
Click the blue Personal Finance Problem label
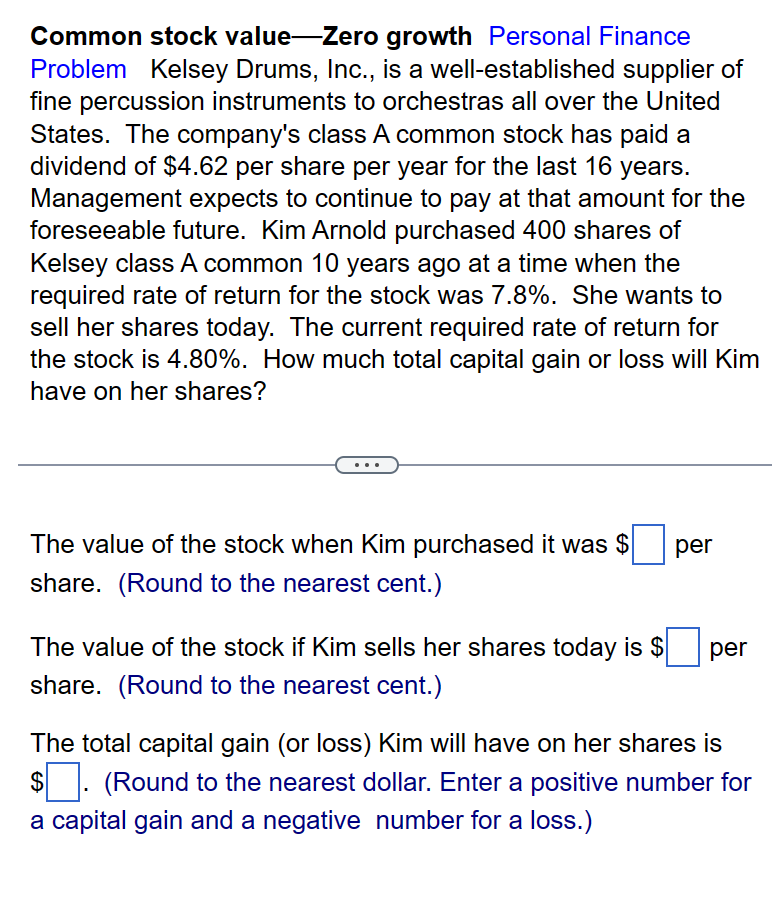pyautogui.click(x=589, y=37)
